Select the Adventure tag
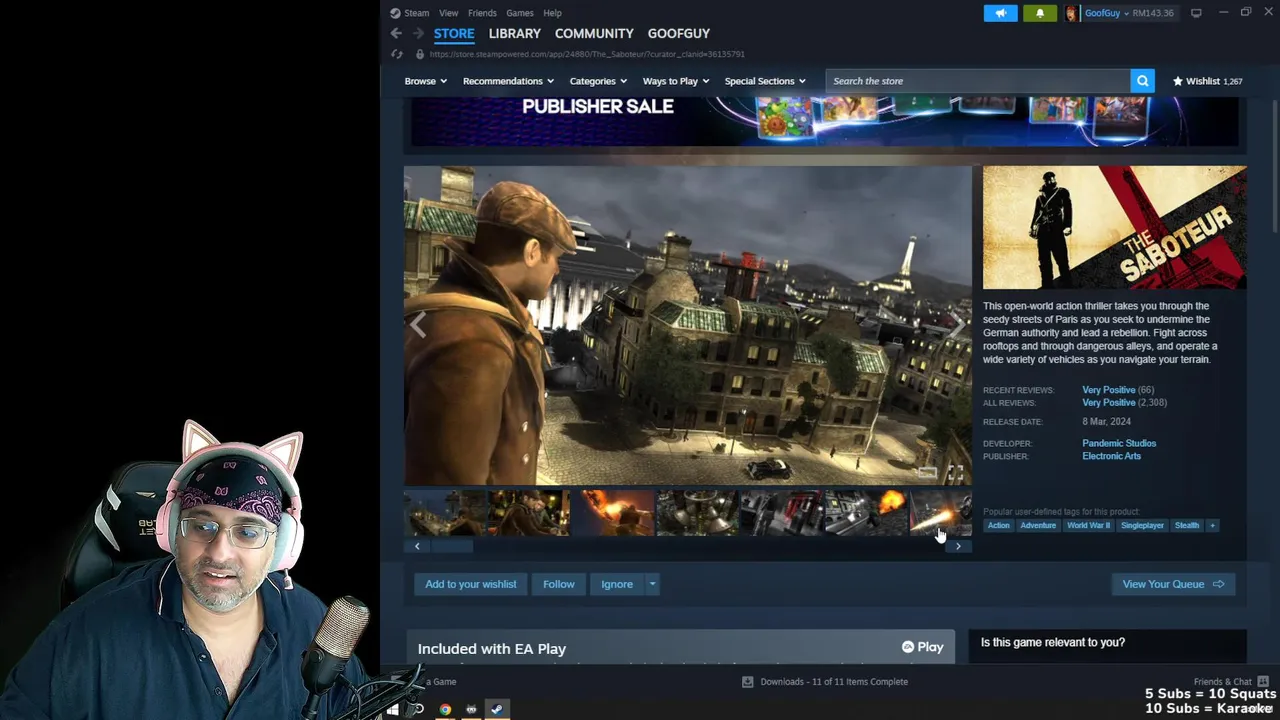Screen dimensions: 1280x720 [x=1038, y=525]
